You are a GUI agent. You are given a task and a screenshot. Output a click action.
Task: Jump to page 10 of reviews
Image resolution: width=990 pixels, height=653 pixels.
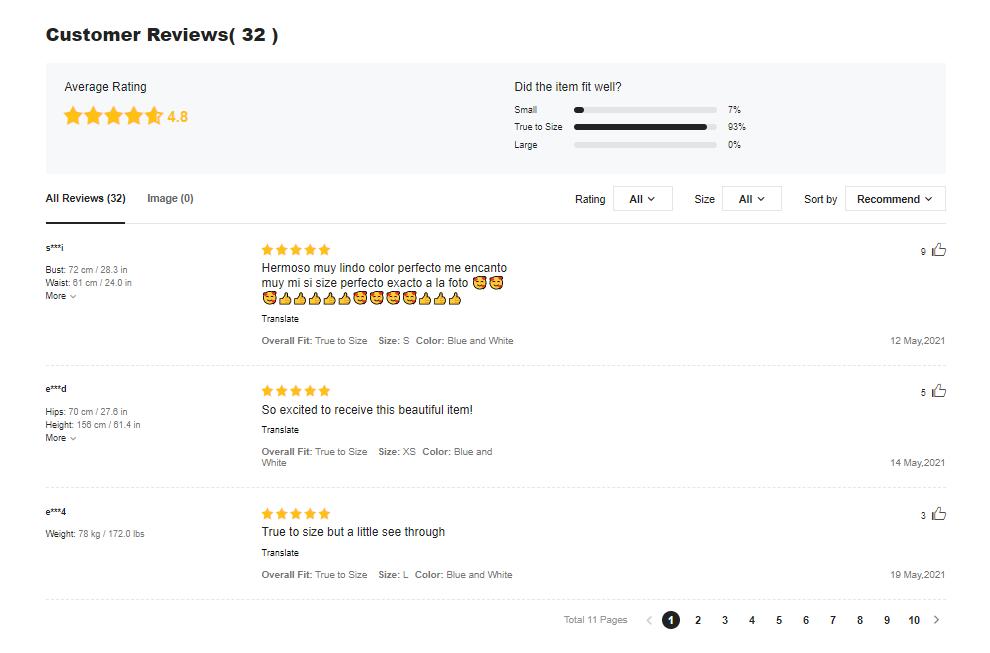tap(914, 620)
